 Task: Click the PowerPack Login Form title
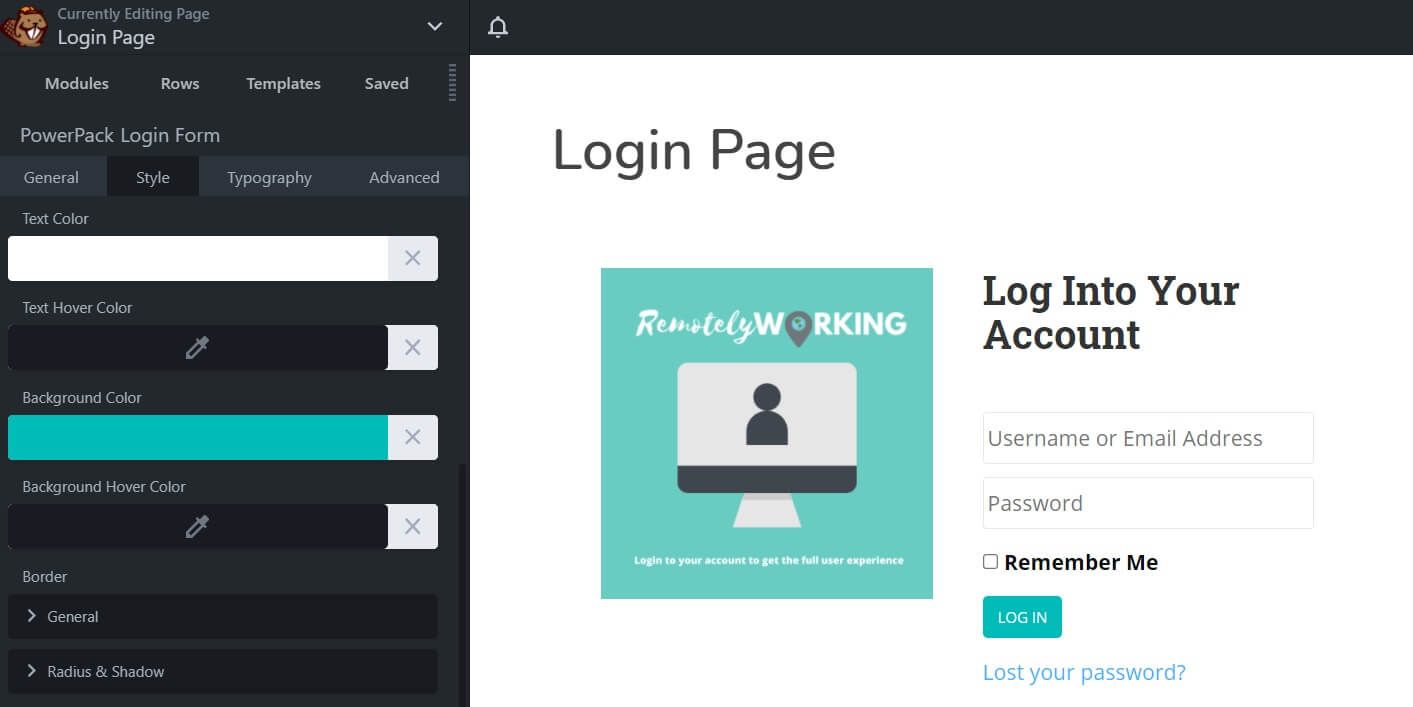coord(120,135)
